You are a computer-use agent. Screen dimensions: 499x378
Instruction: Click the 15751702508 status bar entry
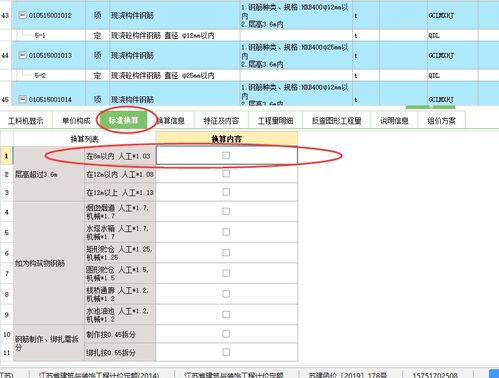[x=435, y=375]
